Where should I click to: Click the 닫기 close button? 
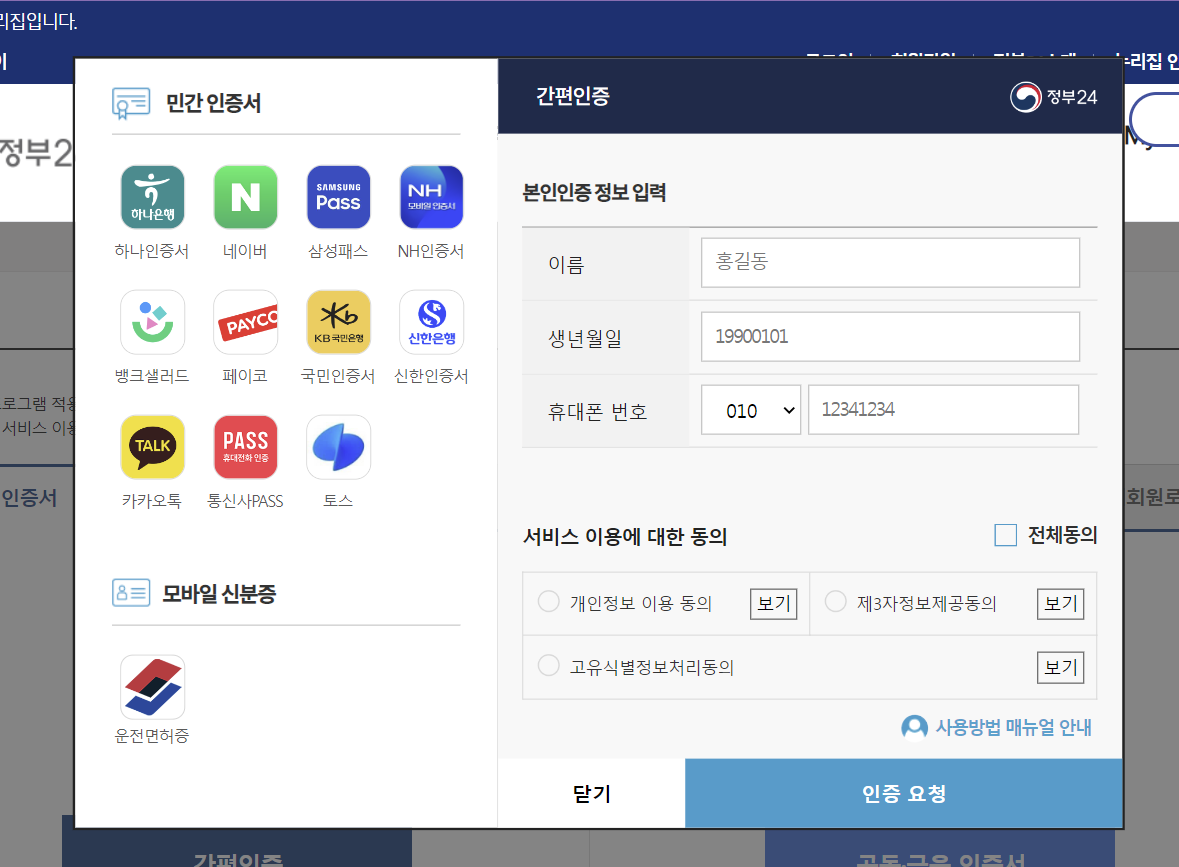tap(592, 793)
